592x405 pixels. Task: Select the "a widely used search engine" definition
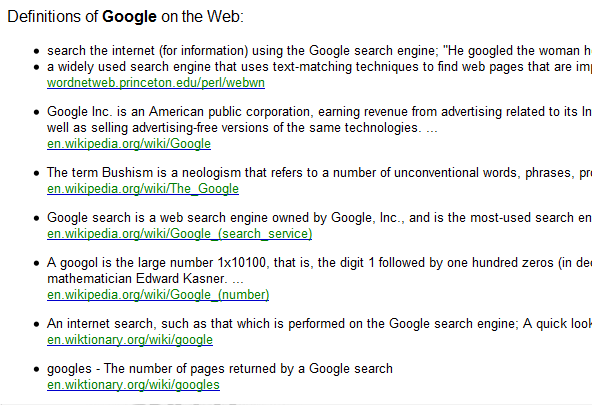319,66
